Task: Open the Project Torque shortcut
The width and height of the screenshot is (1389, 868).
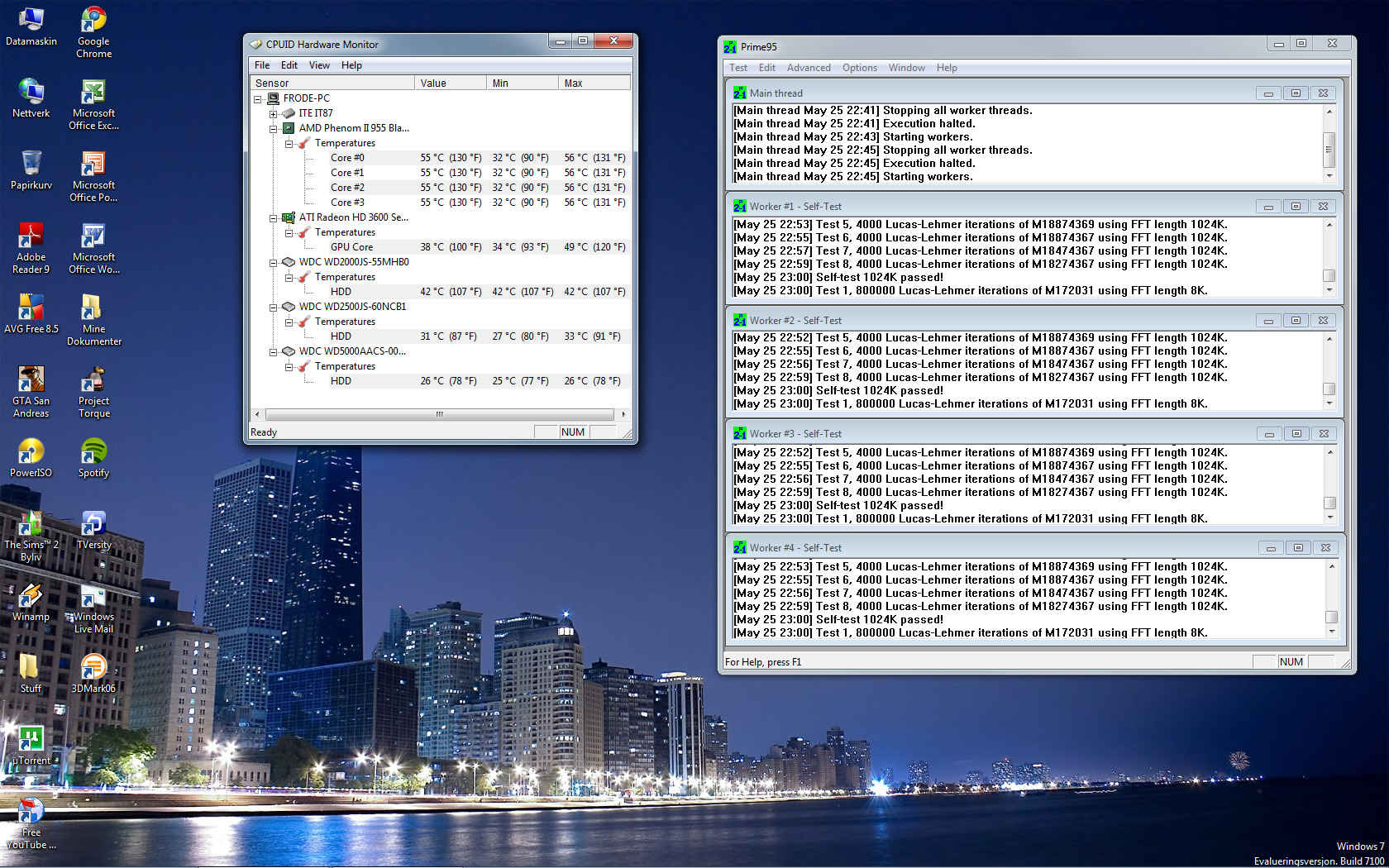Action: click(x=93, y=392)
